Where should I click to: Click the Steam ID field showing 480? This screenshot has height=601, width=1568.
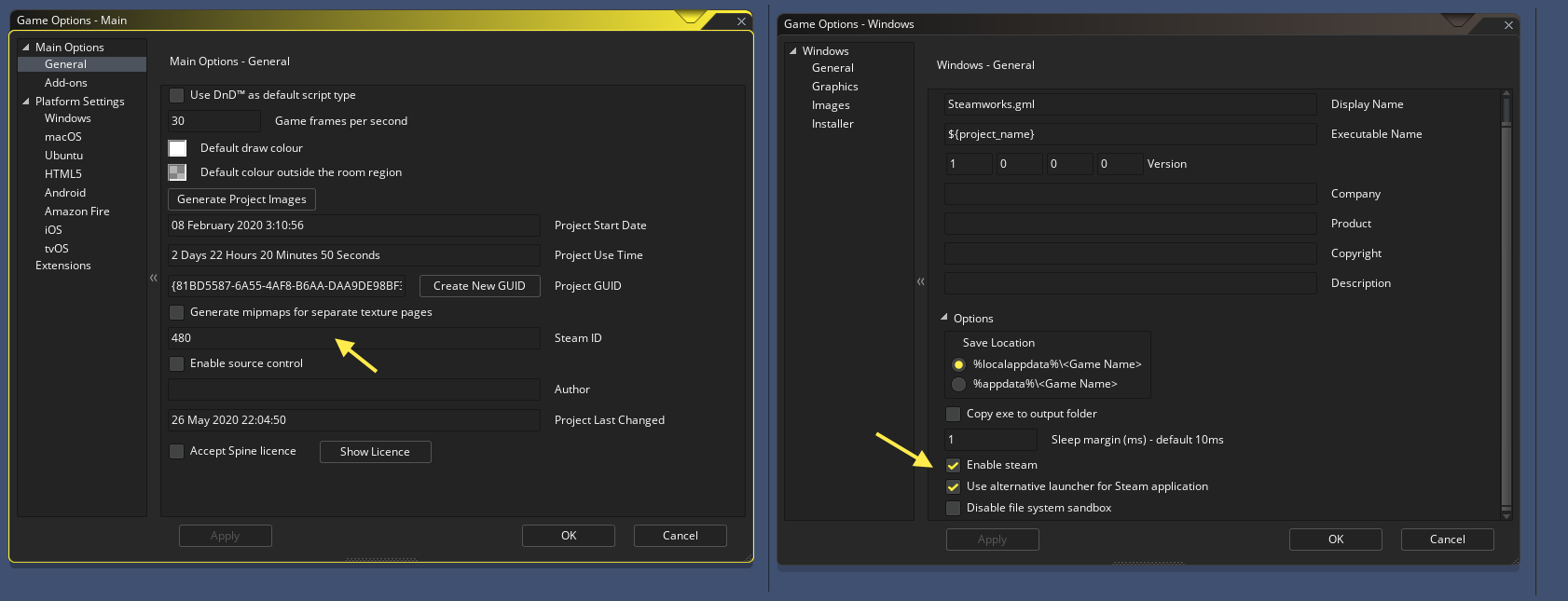[354, 338]
